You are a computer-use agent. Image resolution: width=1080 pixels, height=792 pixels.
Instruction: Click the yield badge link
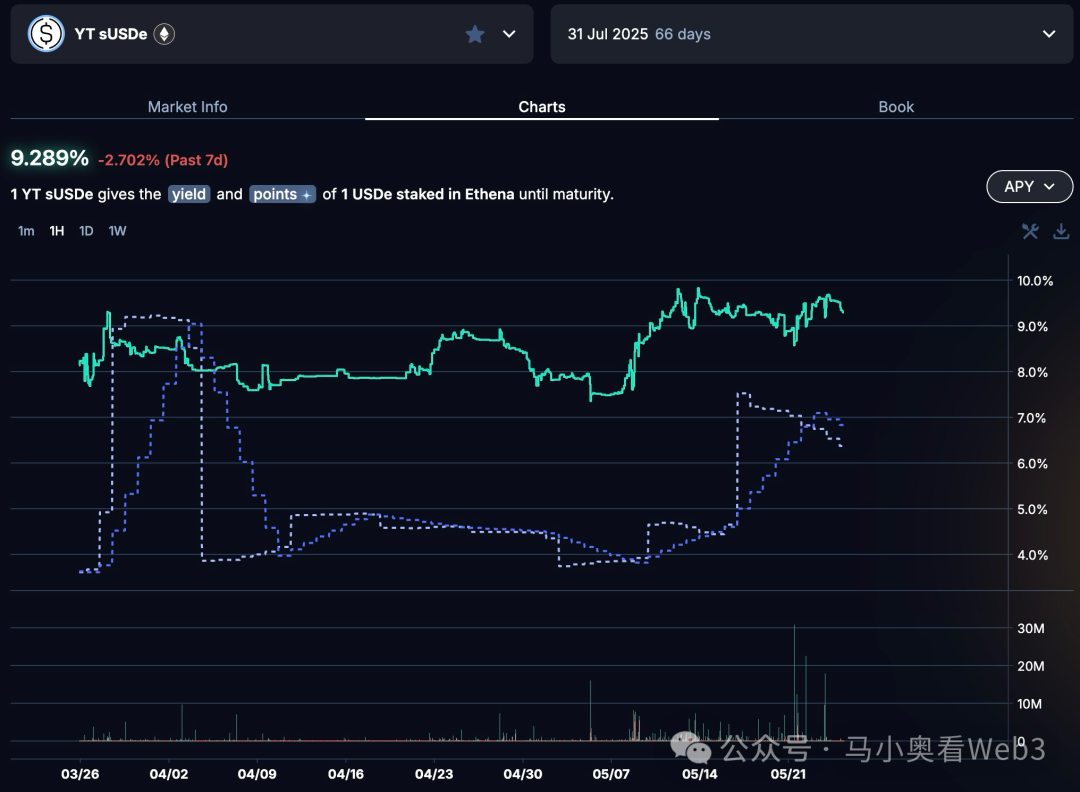[189, 194]
